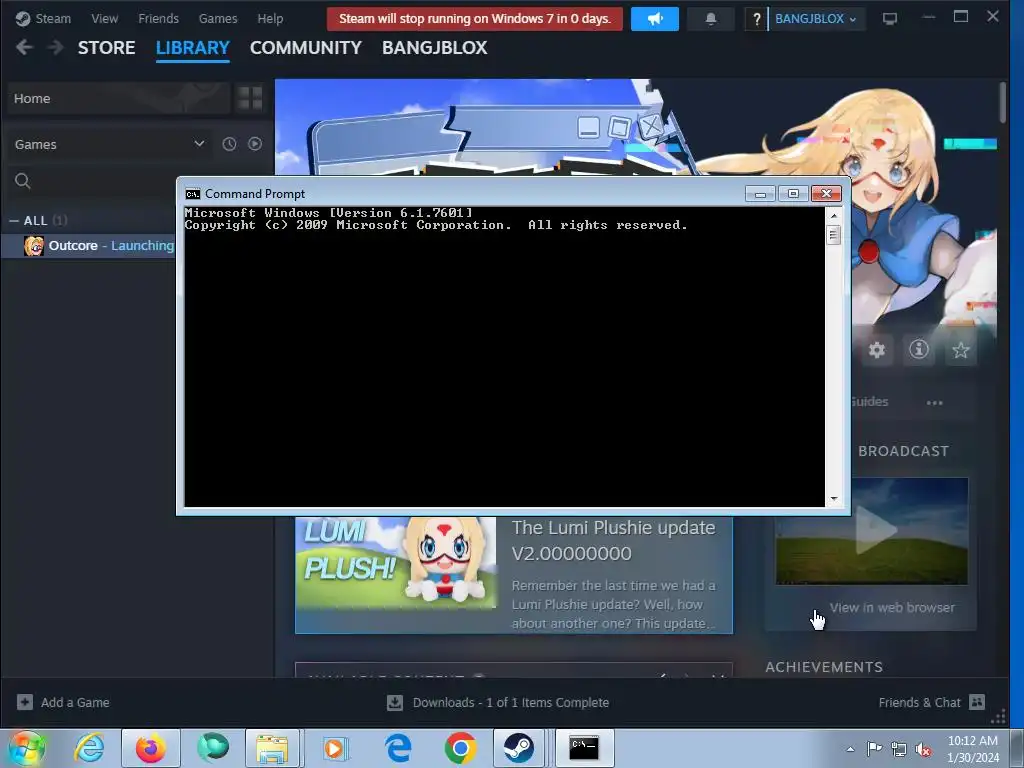Click the Command Prompt taskbar button
The image size is (1024, 768).
(584, 748)
